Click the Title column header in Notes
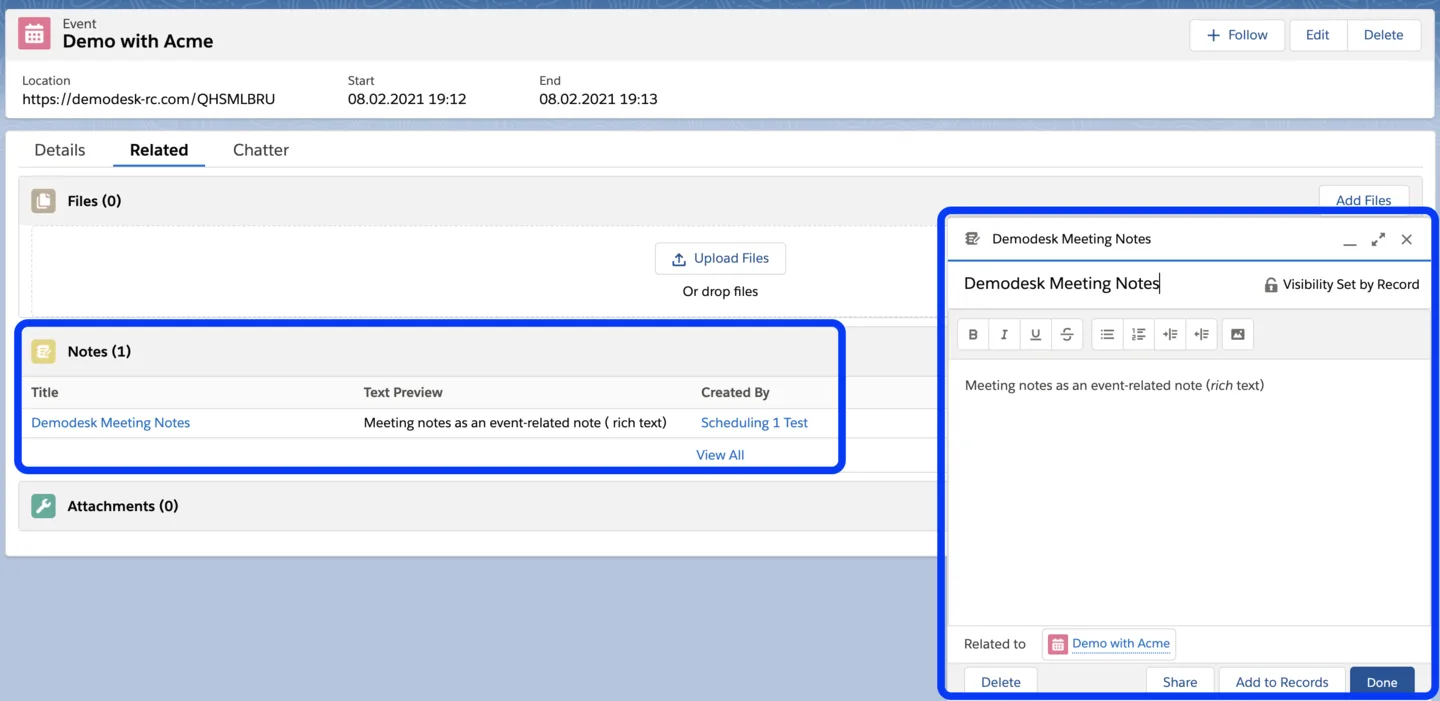The width and height of the screenshot is (1440, 701). coord(45,393)
